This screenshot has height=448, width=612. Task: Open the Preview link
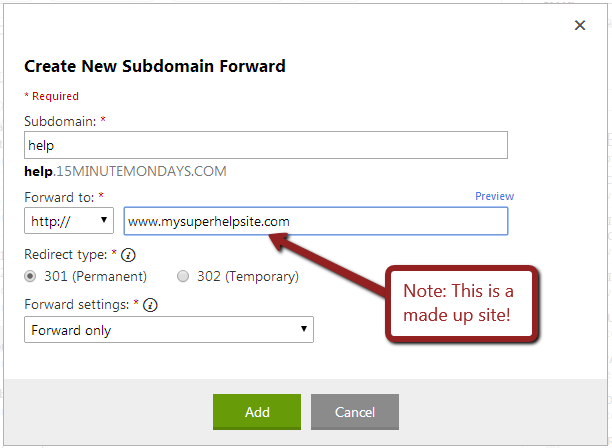pos(494,196)
